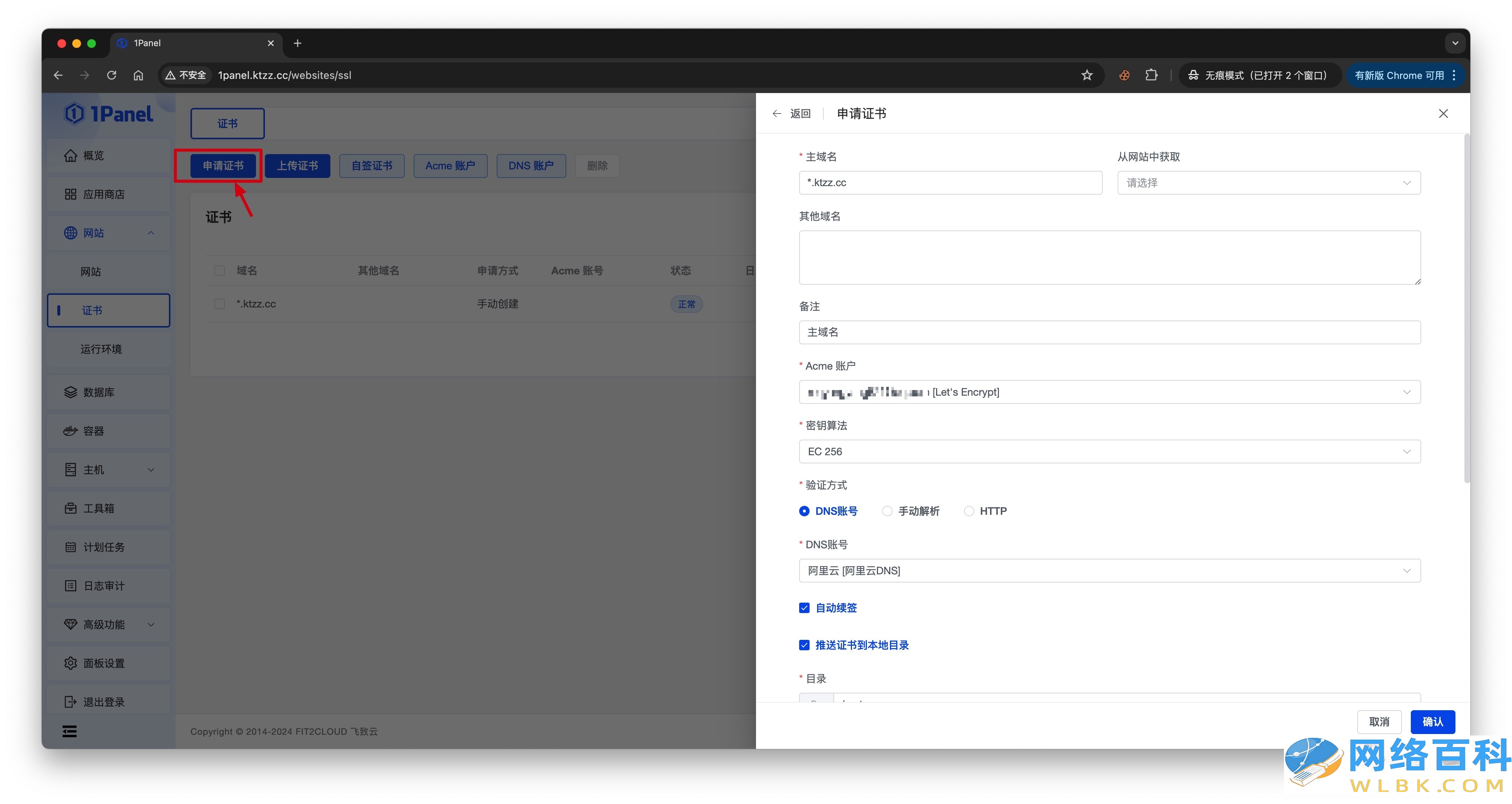Open 应用商店 app store grid icon
Screen dimensions: 1512x804
tap(70, 194)
